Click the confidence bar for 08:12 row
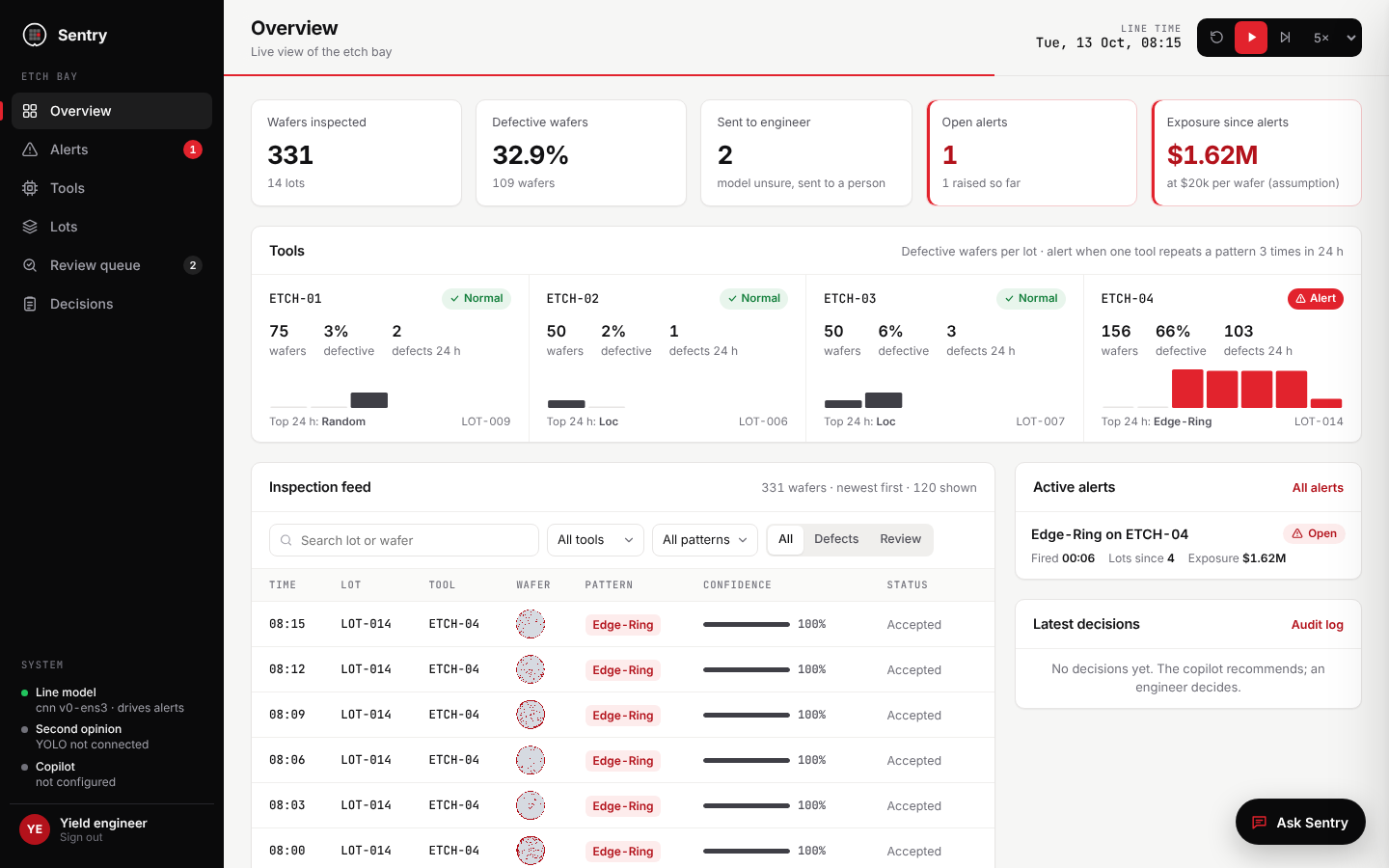1389x868 pixels. pos(747,669)
